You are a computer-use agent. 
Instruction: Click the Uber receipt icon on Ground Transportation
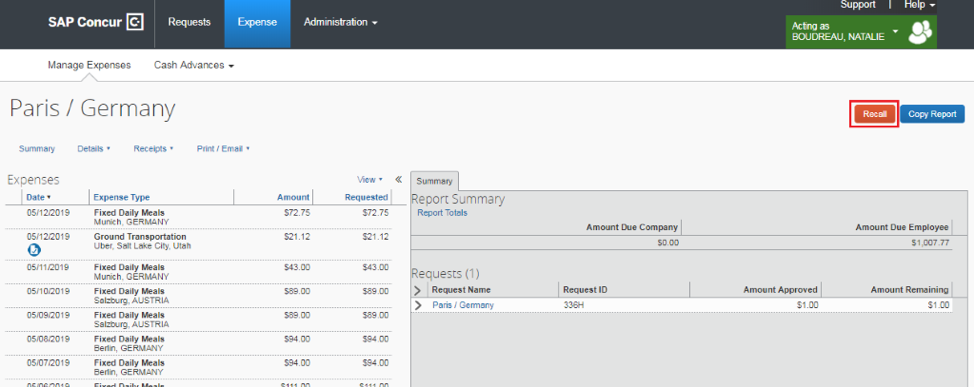click(34, 249)
